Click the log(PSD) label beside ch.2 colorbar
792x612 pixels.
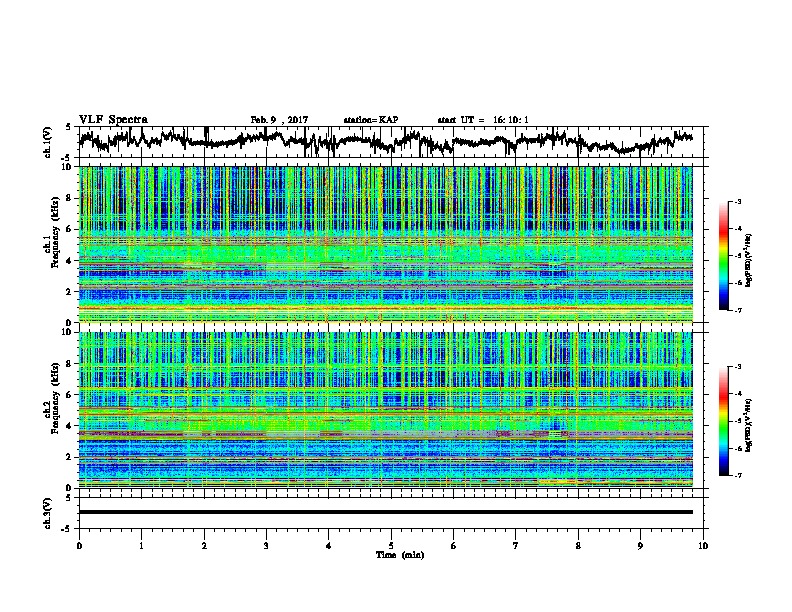point(749,424)
